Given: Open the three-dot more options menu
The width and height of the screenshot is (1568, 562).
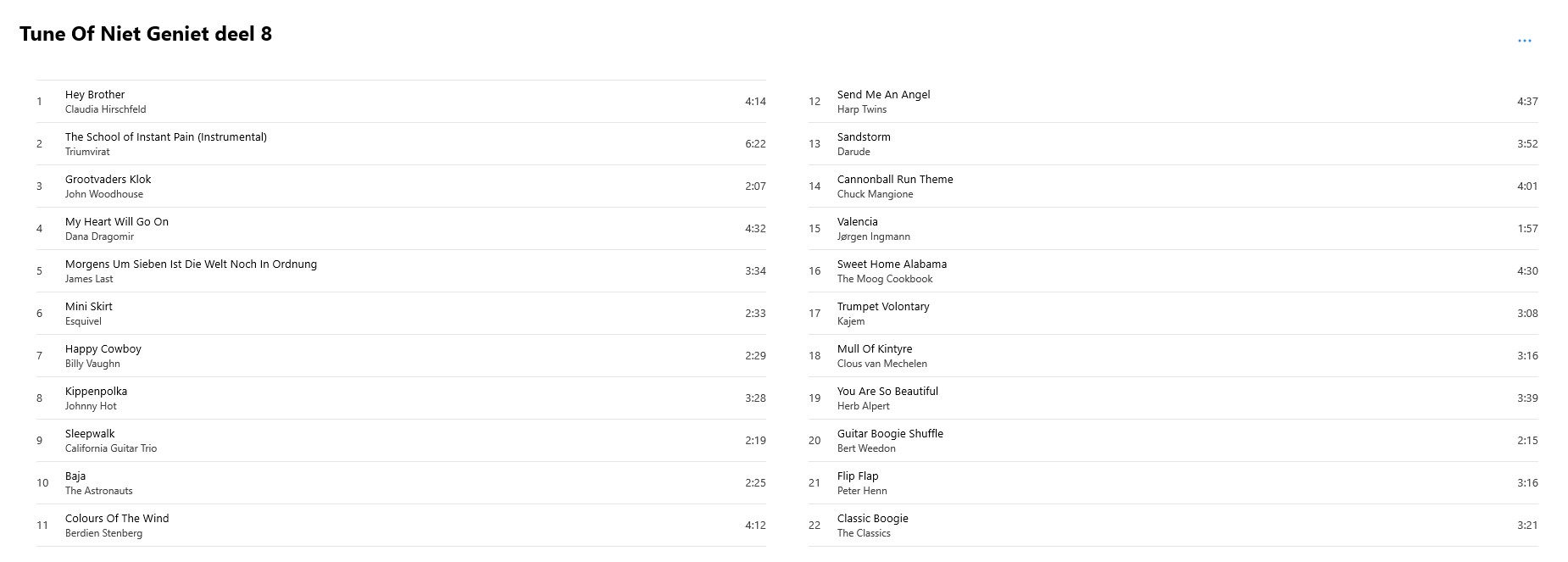Looking at the screenshot, I should 1524,41.
